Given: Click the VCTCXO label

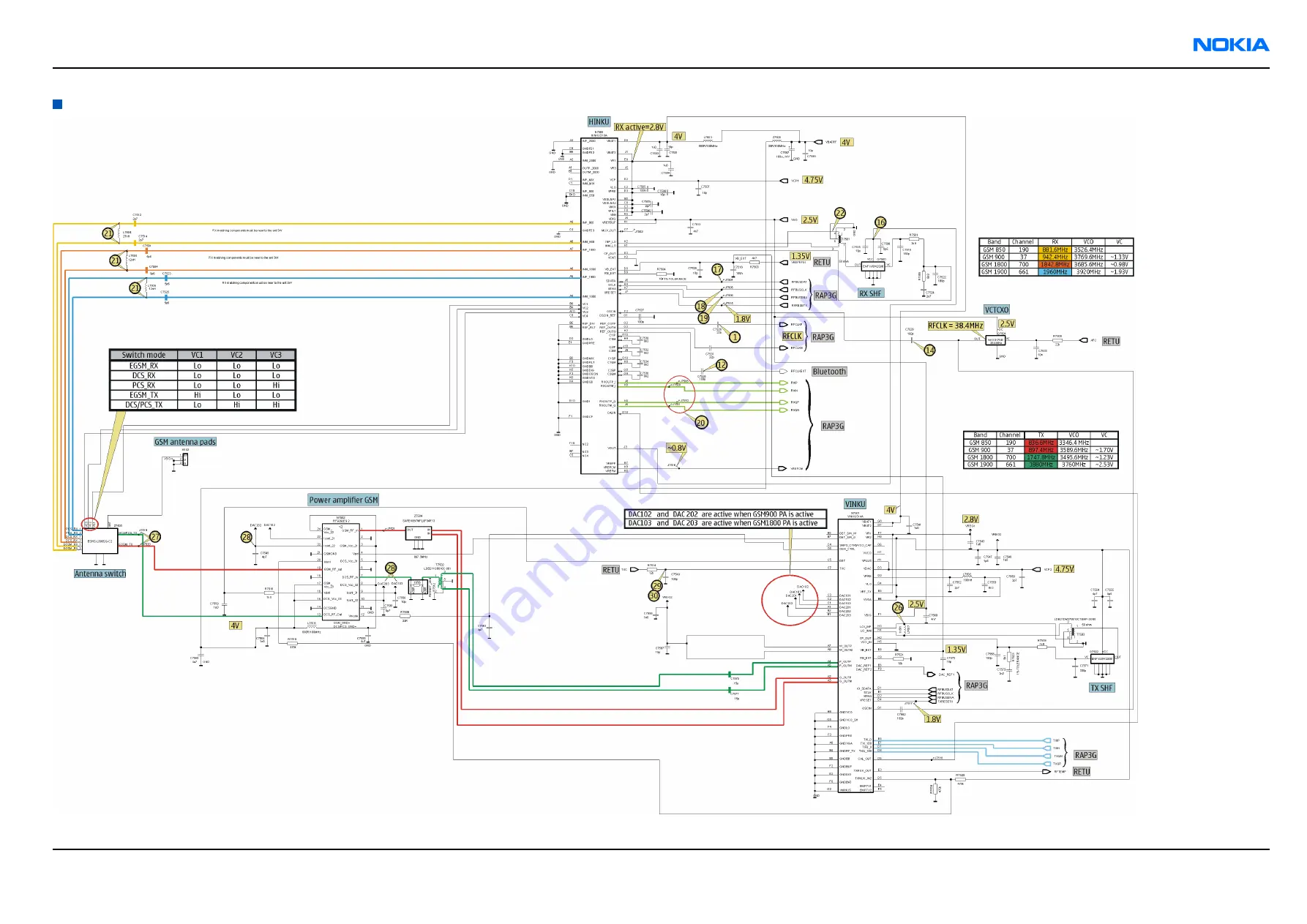Looking at the screenshot, I should pyautogui.click(x=996, y=310).
